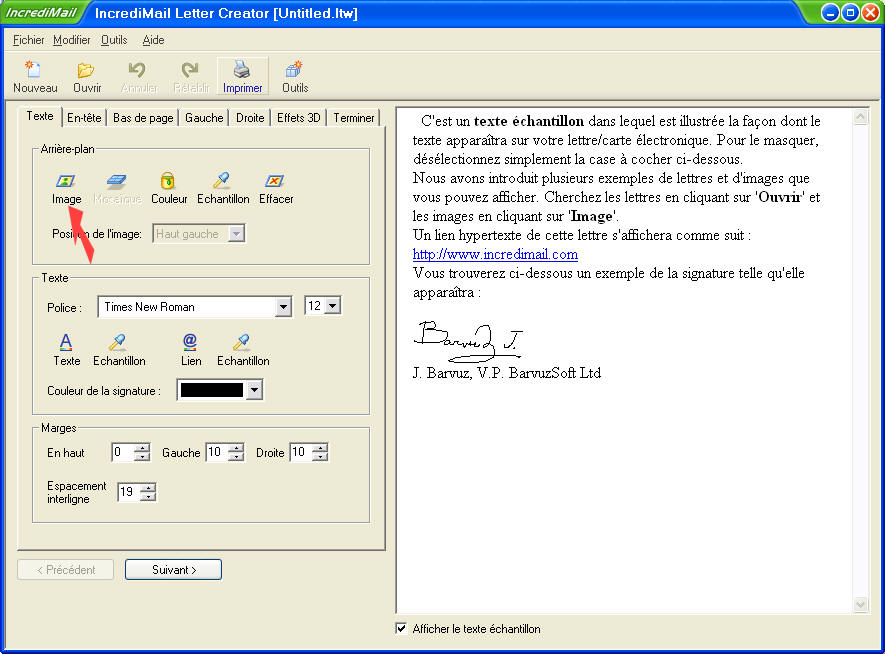
Task: Increase the Droite margin with up arrow
Action: coord(321,448)
